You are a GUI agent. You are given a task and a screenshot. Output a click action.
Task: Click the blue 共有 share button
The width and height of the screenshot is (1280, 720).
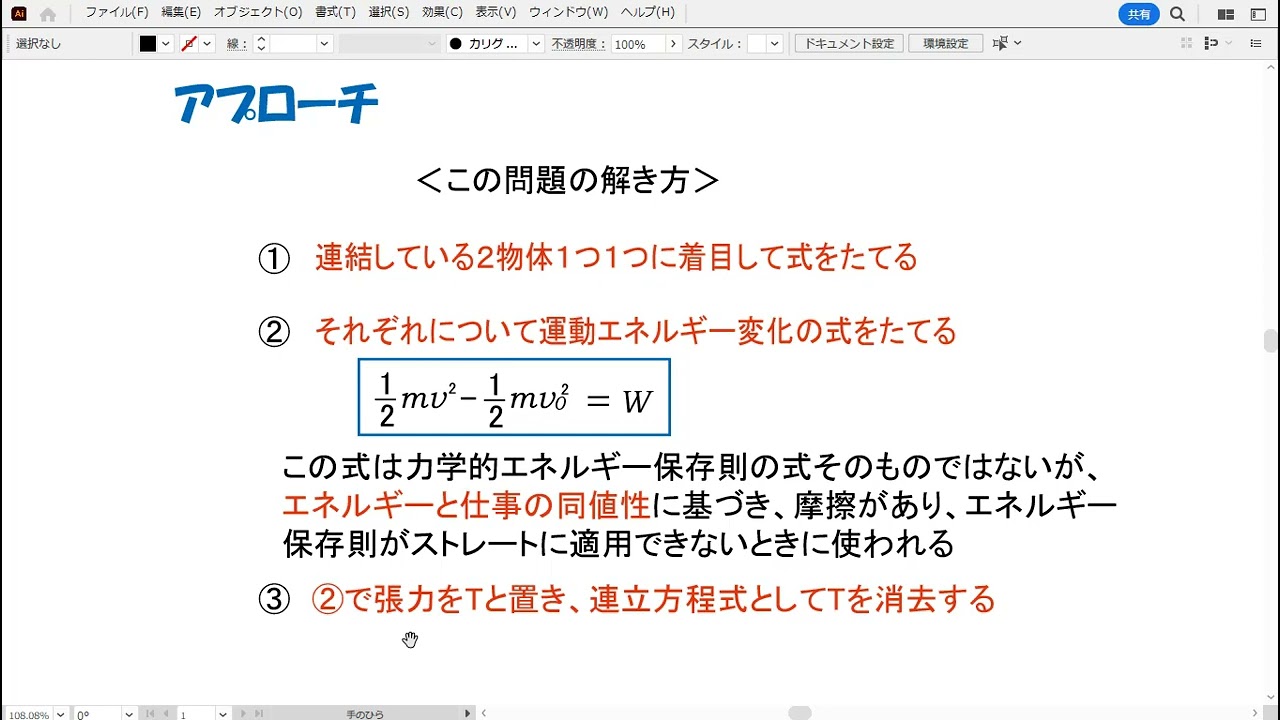tap(1139, 14)
